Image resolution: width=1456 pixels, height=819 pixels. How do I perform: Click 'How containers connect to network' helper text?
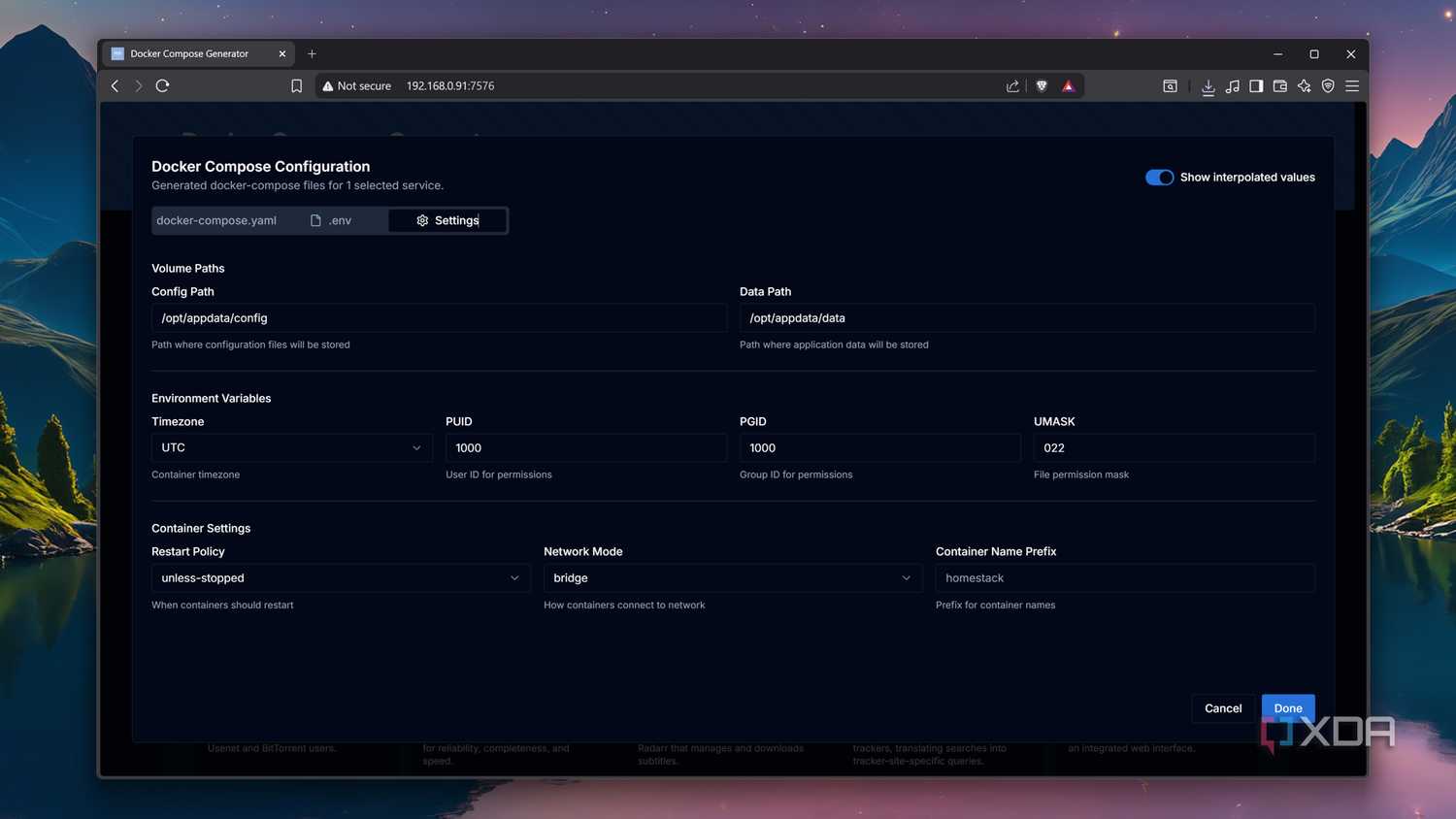point(624,605)
